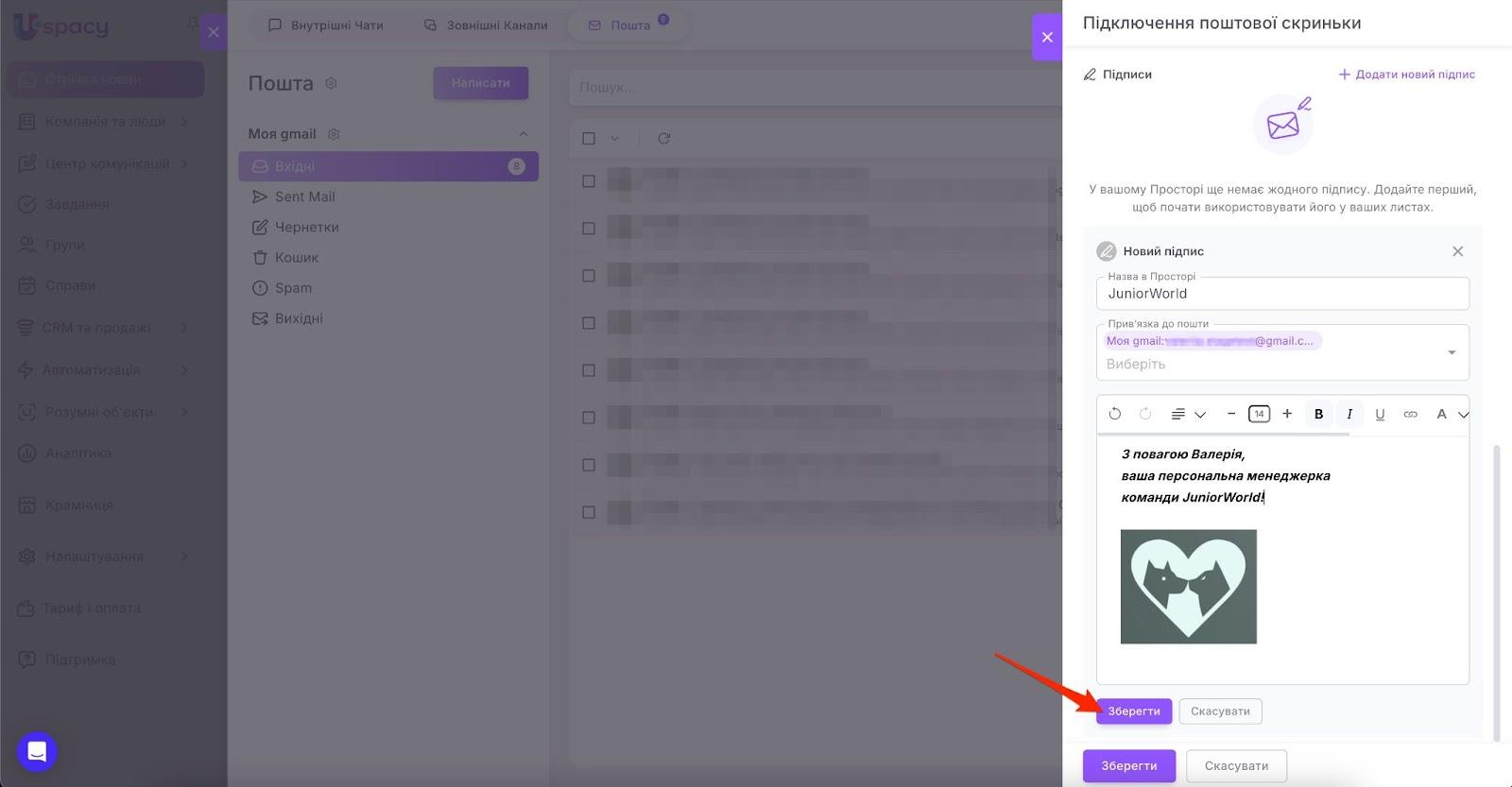Cancel signature with inner Скасувати button
This screenshot has width=1512, height=787.
1220,711
